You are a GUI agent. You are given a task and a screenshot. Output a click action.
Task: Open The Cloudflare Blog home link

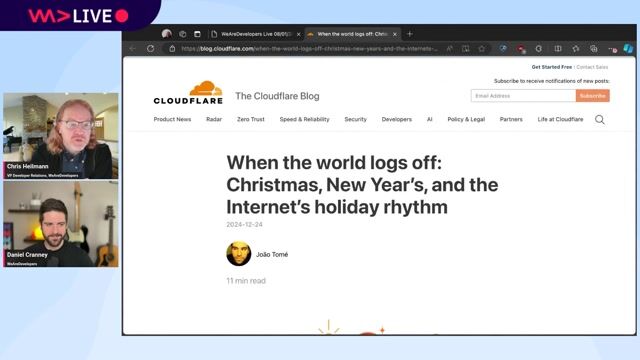(x=277, y=96)
